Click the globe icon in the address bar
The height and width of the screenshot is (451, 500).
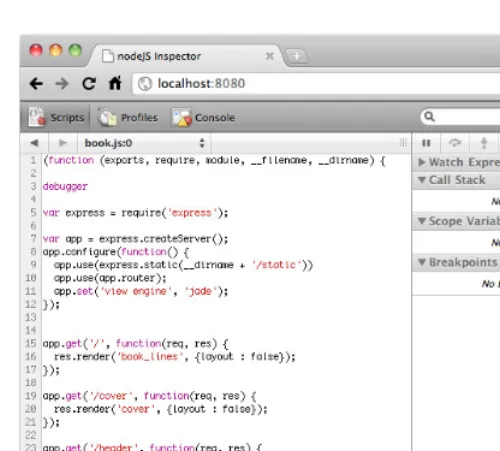click(x=145, y=84)
